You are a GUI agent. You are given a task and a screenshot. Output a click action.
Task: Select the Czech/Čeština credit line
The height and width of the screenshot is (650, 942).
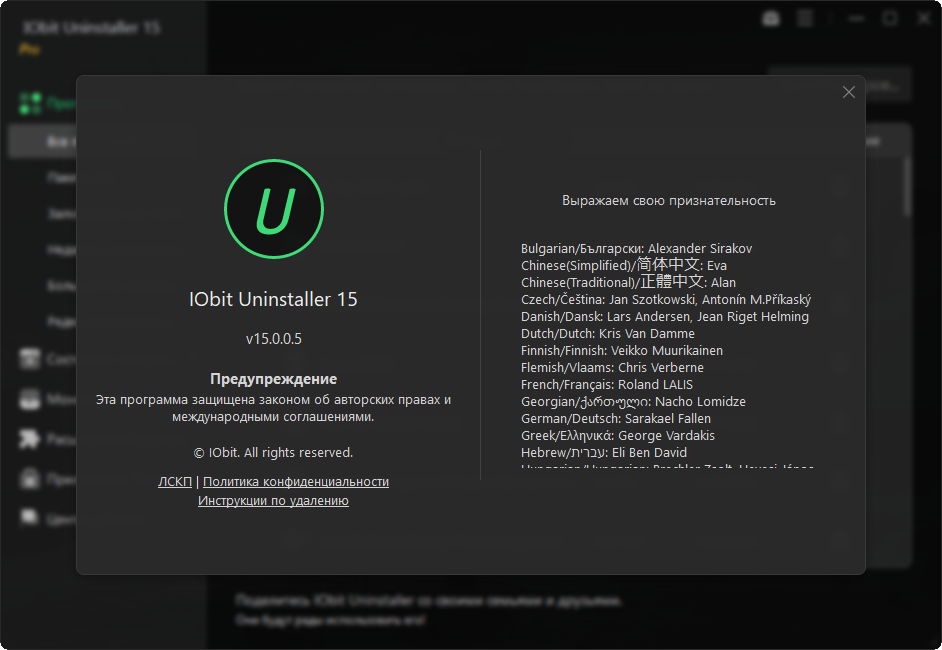[666, 299]
